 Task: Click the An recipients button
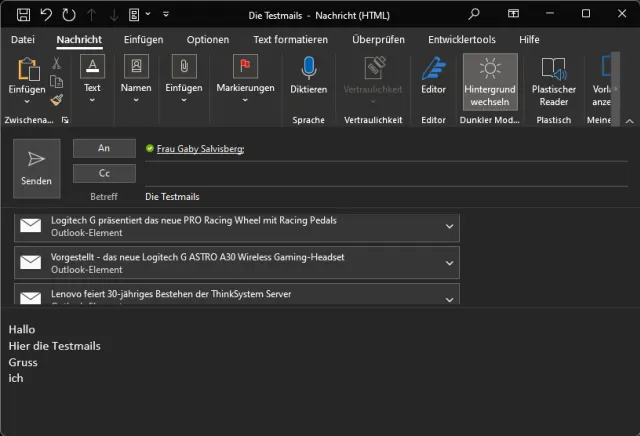(x=104, y=148)
